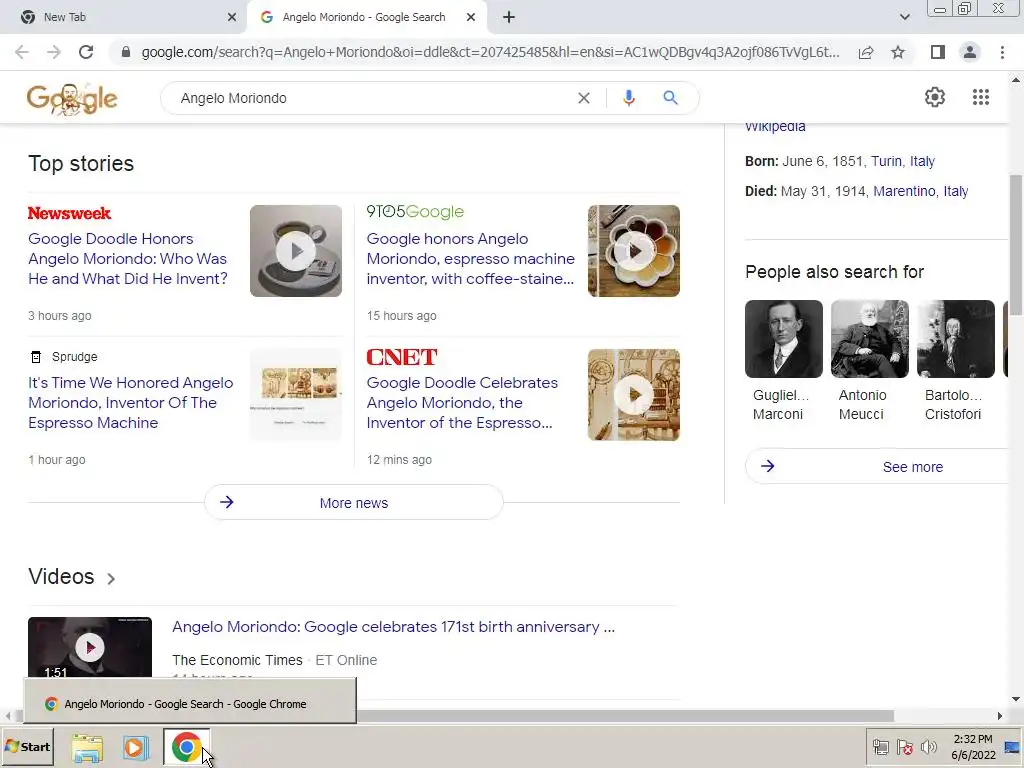
Task: Share this page icon
Action: [x=866, y=52]
